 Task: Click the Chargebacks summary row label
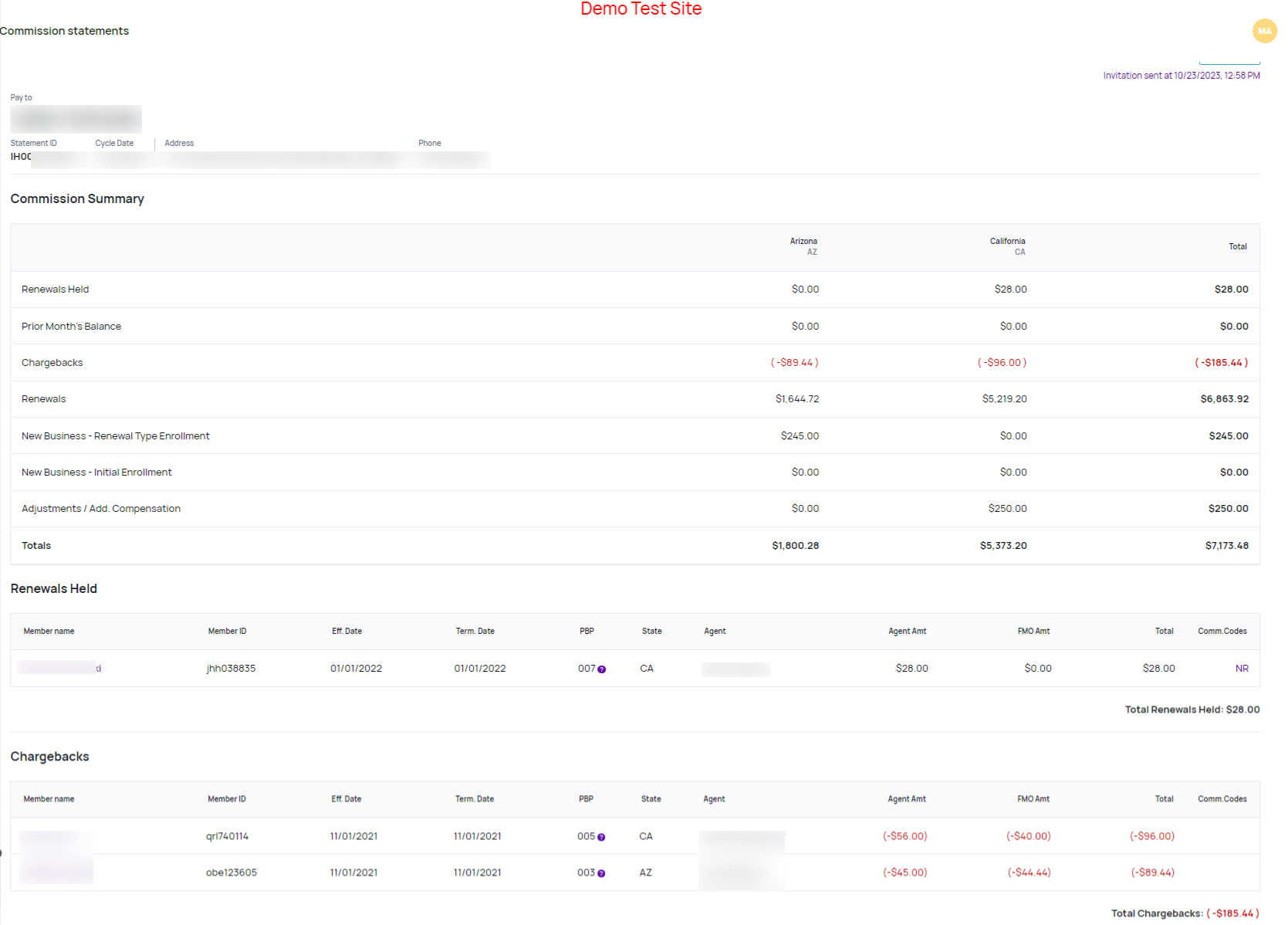click(x=52, y=363)
